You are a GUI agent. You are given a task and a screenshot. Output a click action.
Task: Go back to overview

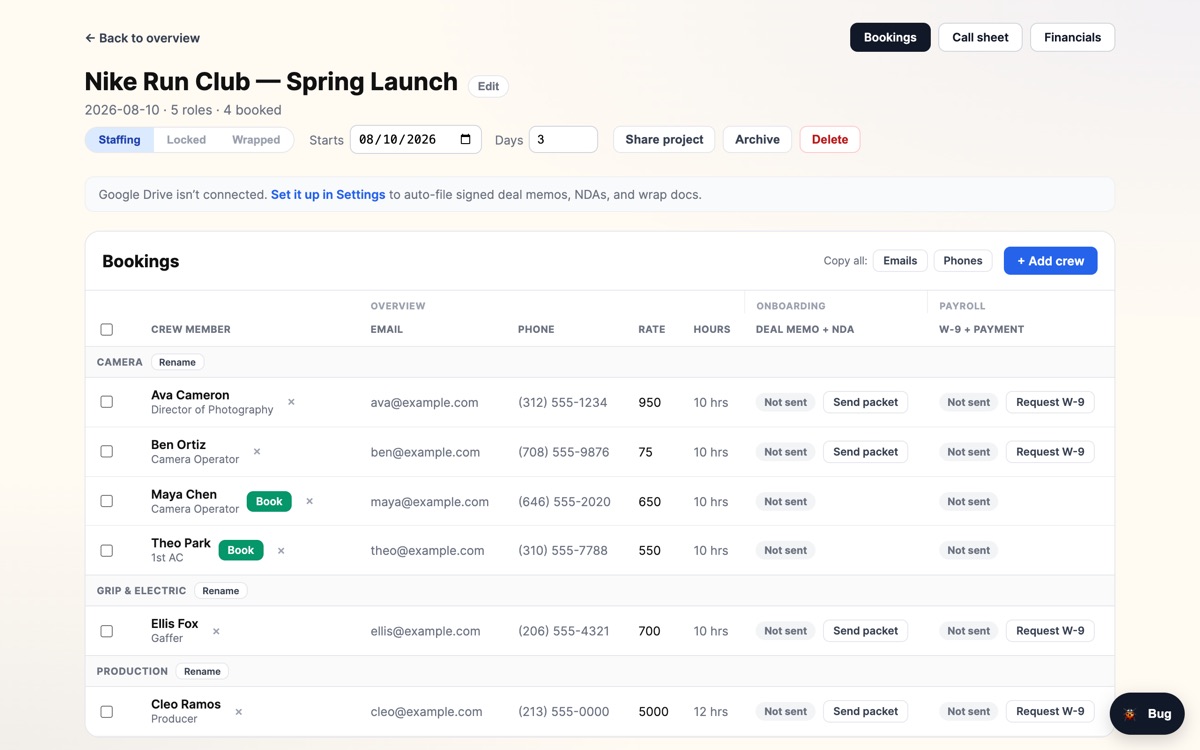click(x=142, y=38)
